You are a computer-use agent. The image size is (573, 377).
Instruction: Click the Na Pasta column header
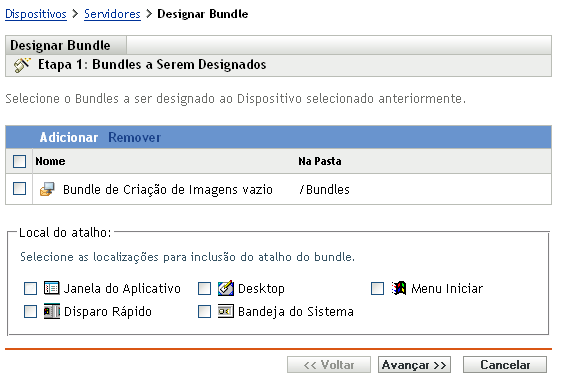320,161
